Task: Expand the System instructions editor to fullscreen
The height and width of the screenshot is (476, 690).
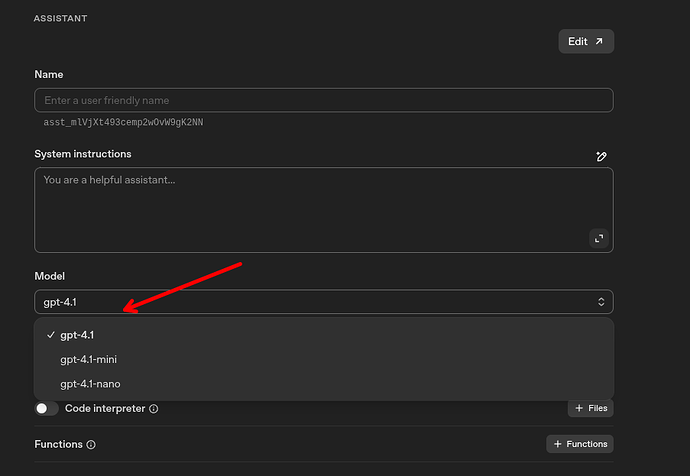Action: click(599, 238)
